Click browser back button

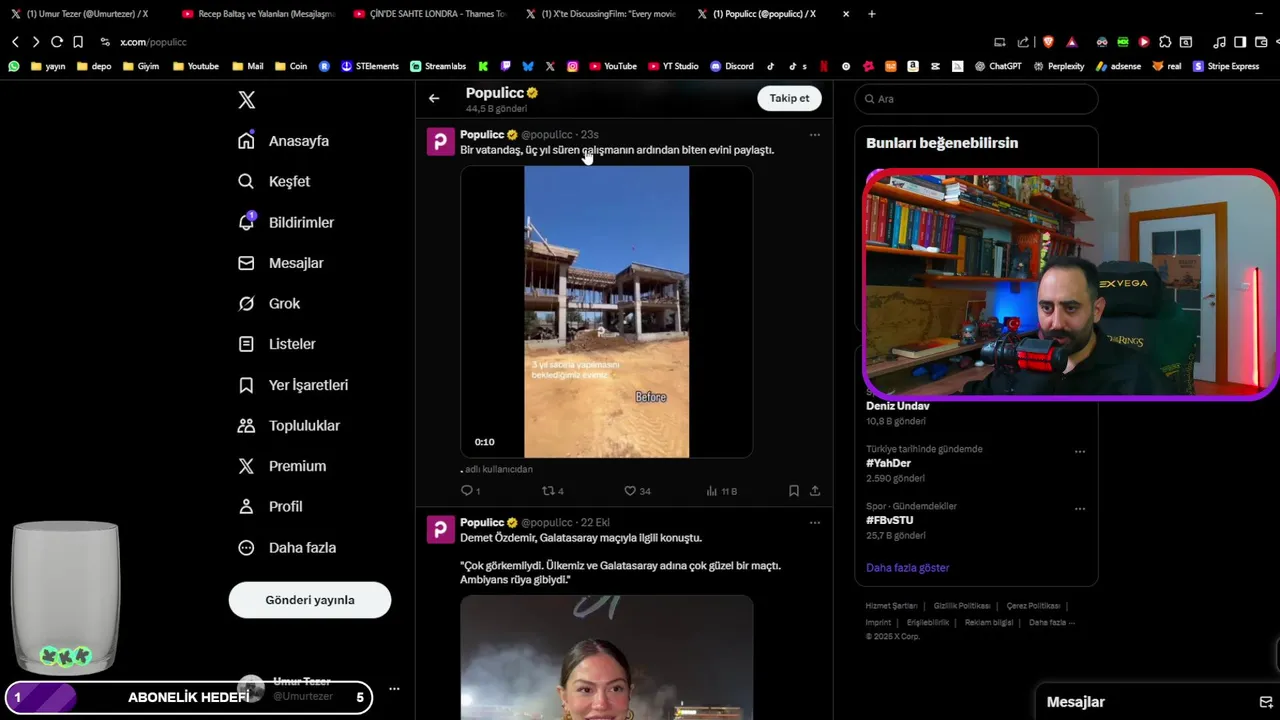pyautogui.click(x=15, y=42)
